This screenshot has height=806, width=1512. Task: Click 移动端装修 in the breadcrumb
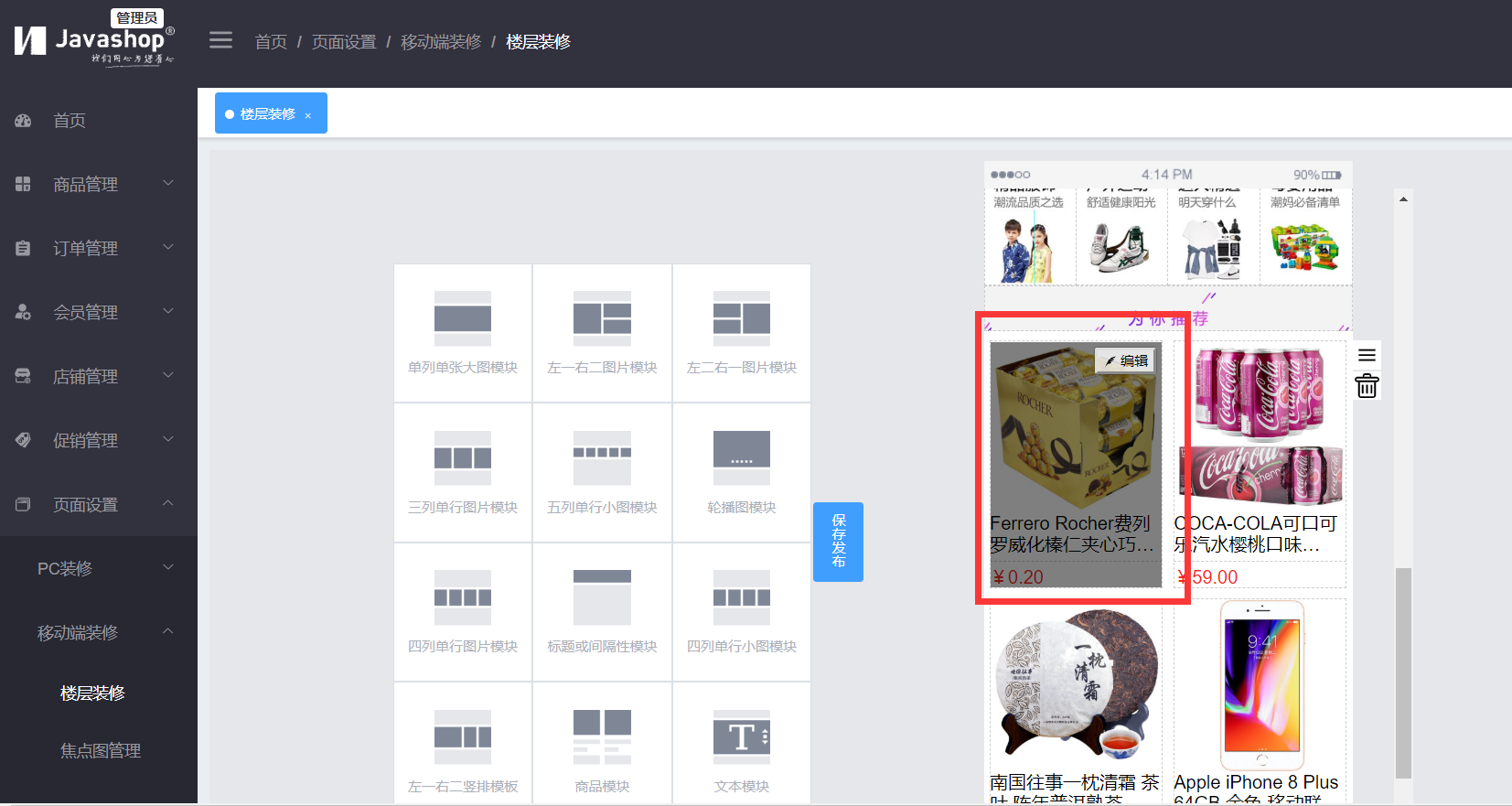441,42
